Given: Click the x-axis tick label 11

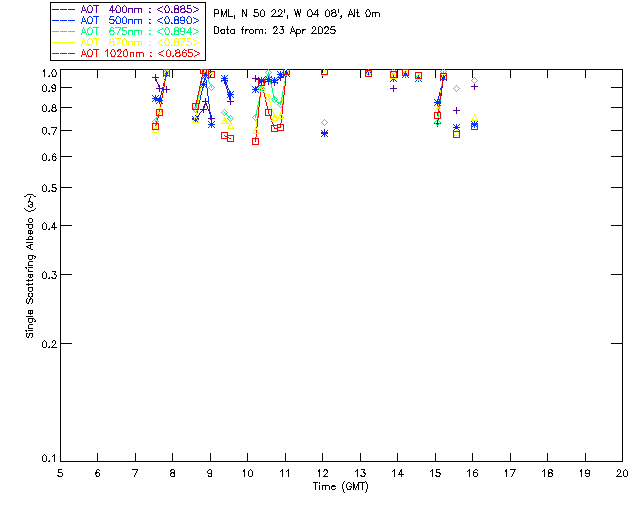Looking at the screenshot, I should [x=285, y=473].
